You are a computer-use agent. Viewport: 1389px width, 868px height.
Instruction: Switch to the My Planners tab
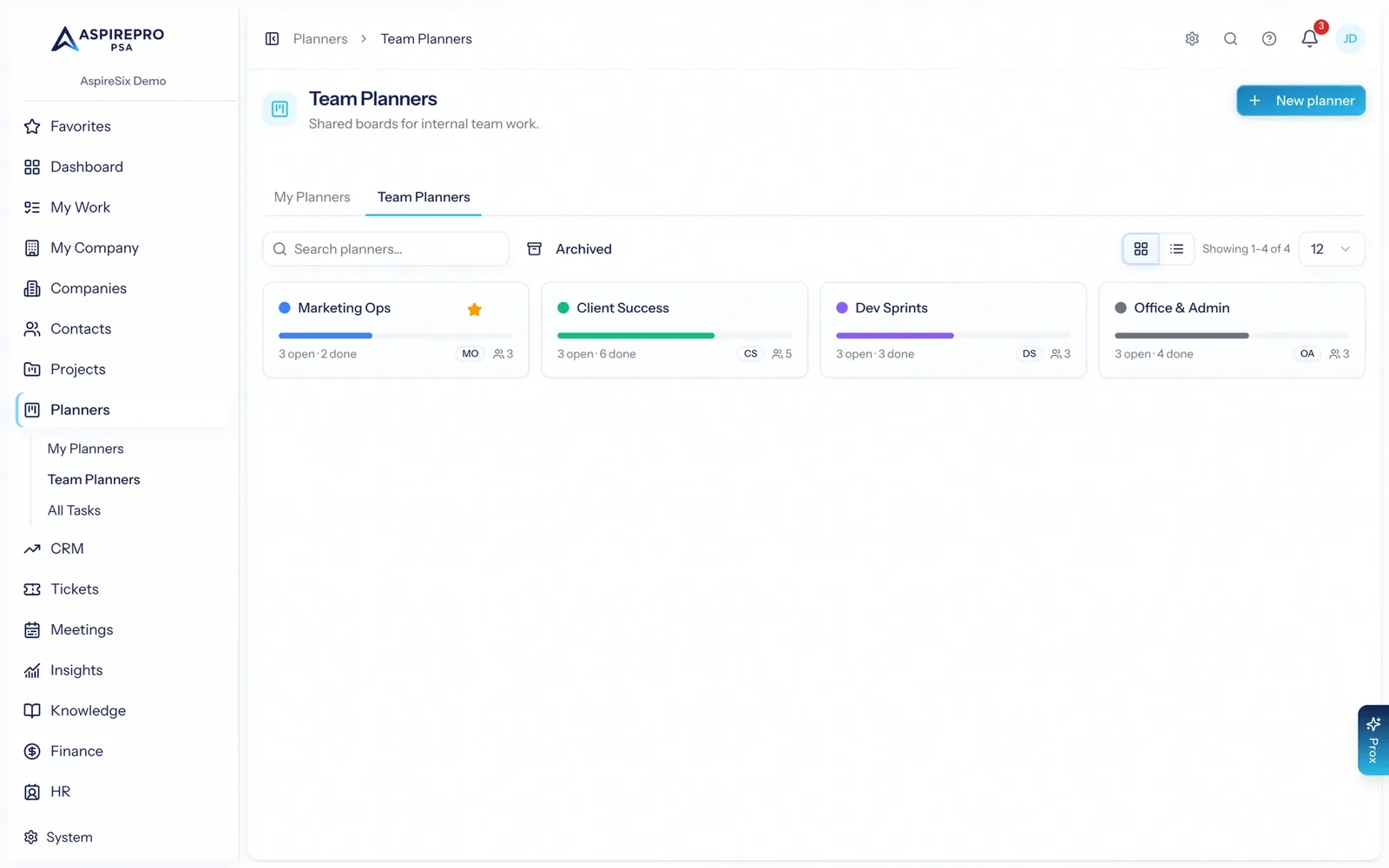click(313, 197)
